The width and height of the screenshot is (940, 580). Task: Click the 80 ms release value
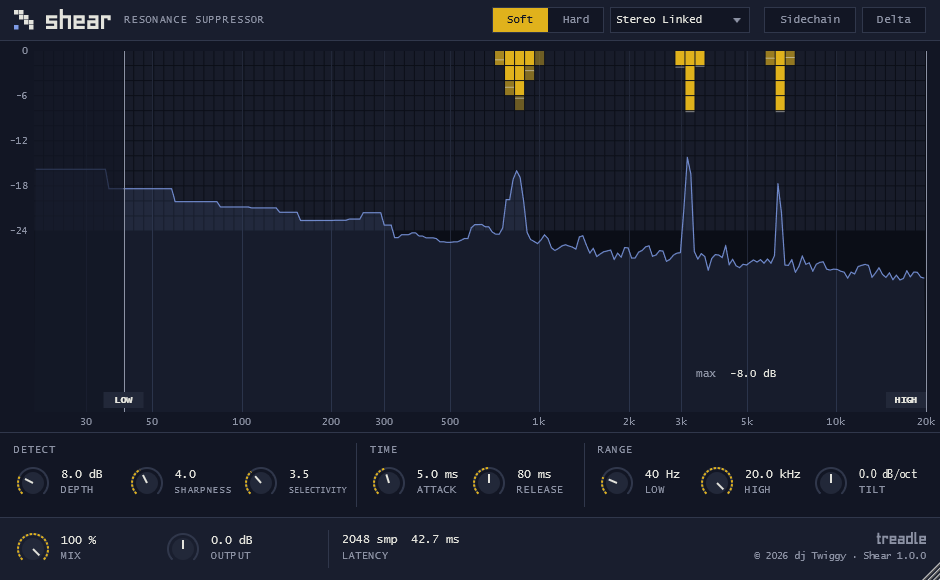(534, 474)
